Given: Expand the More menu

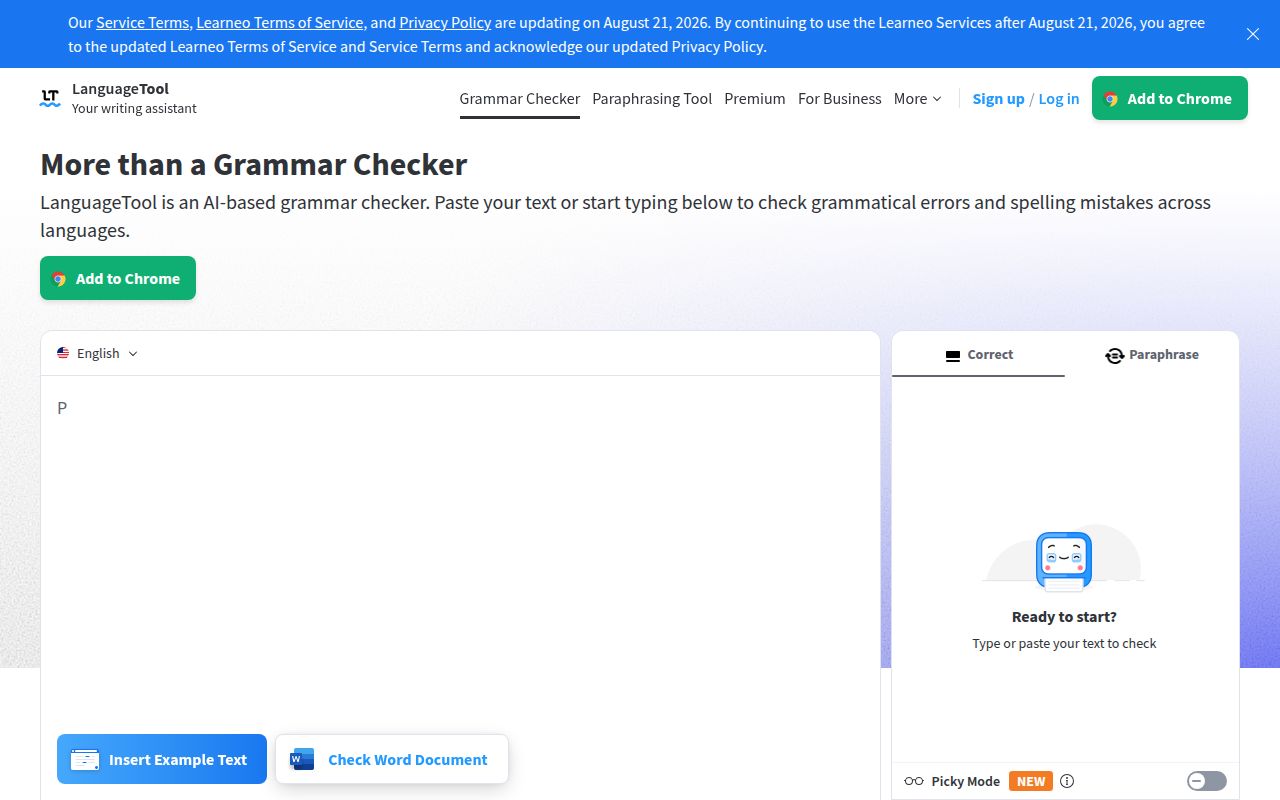Looking at the screenshot, I should 918,98.
